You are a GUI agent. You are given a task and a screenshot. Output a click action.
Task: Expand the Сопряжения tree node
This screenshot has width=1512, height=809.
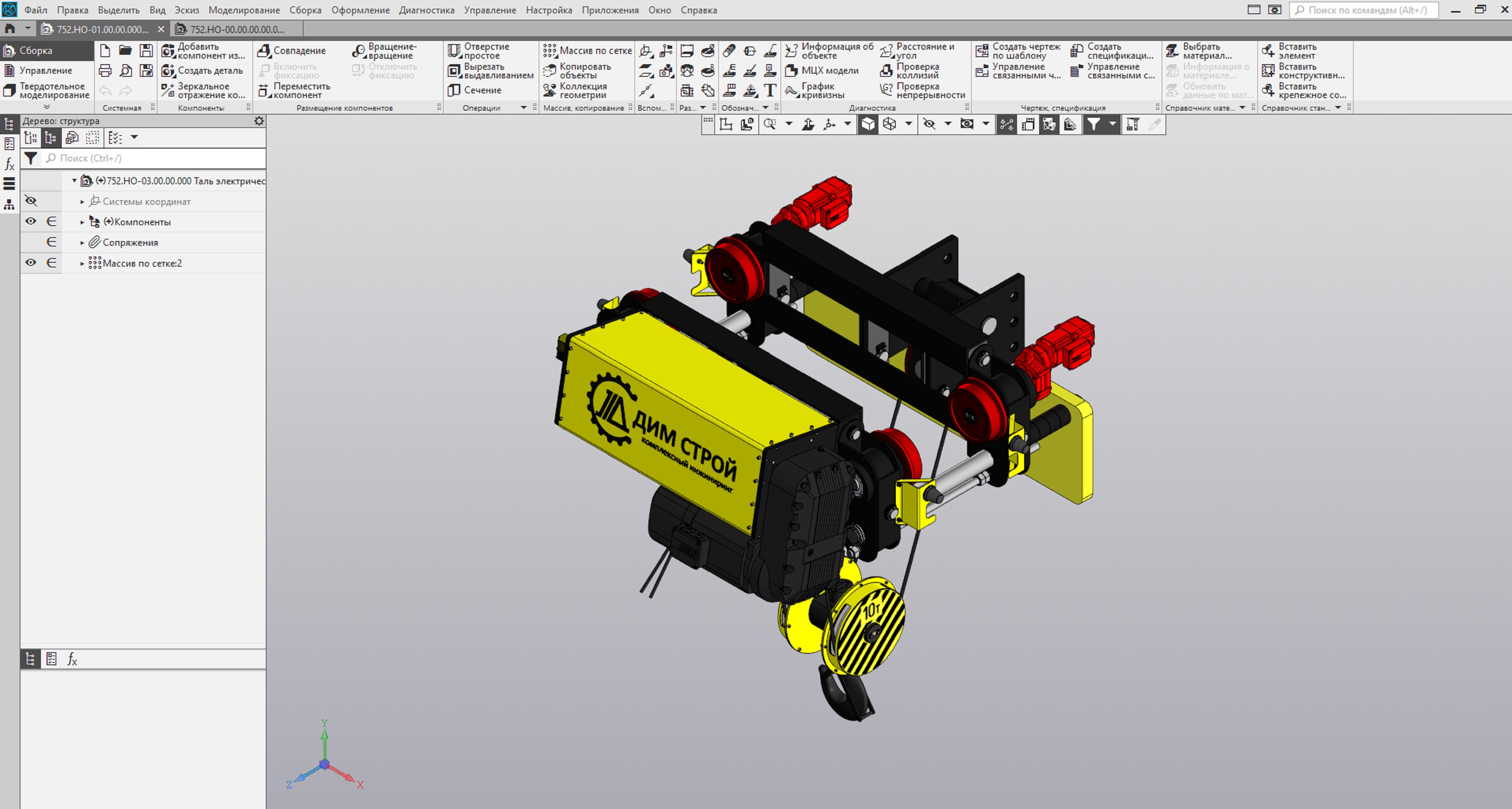(x=82, y=243)
